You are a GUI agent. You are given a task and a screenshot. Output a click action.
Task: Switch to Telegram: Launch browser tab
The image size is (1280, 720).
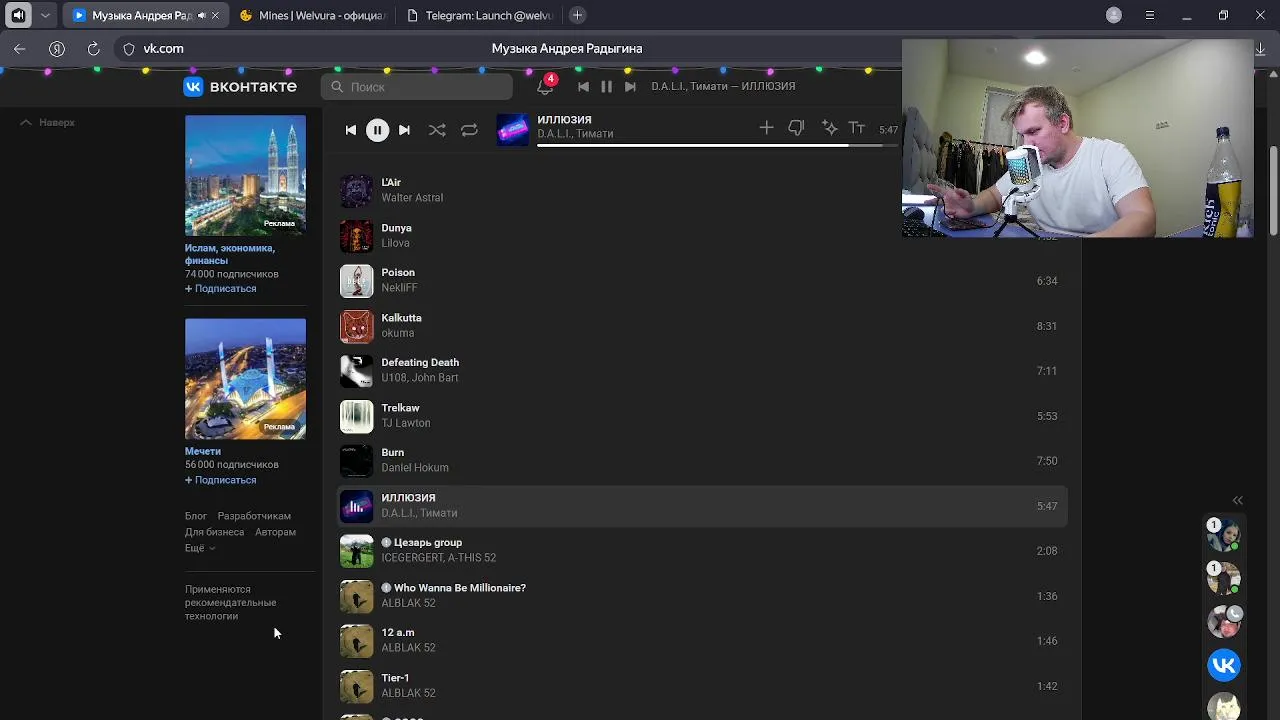[x=480, y=15]
